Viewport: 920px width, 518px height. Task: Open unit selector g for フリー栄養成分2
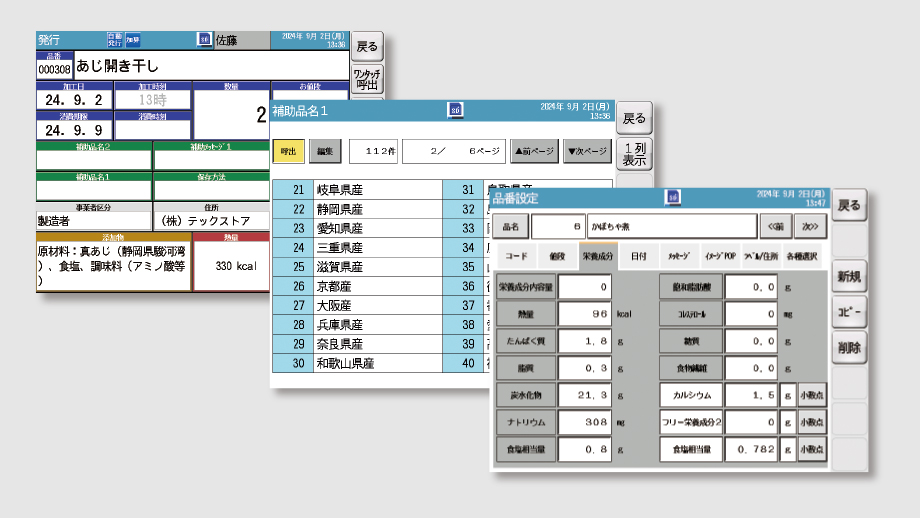[788, 423]
